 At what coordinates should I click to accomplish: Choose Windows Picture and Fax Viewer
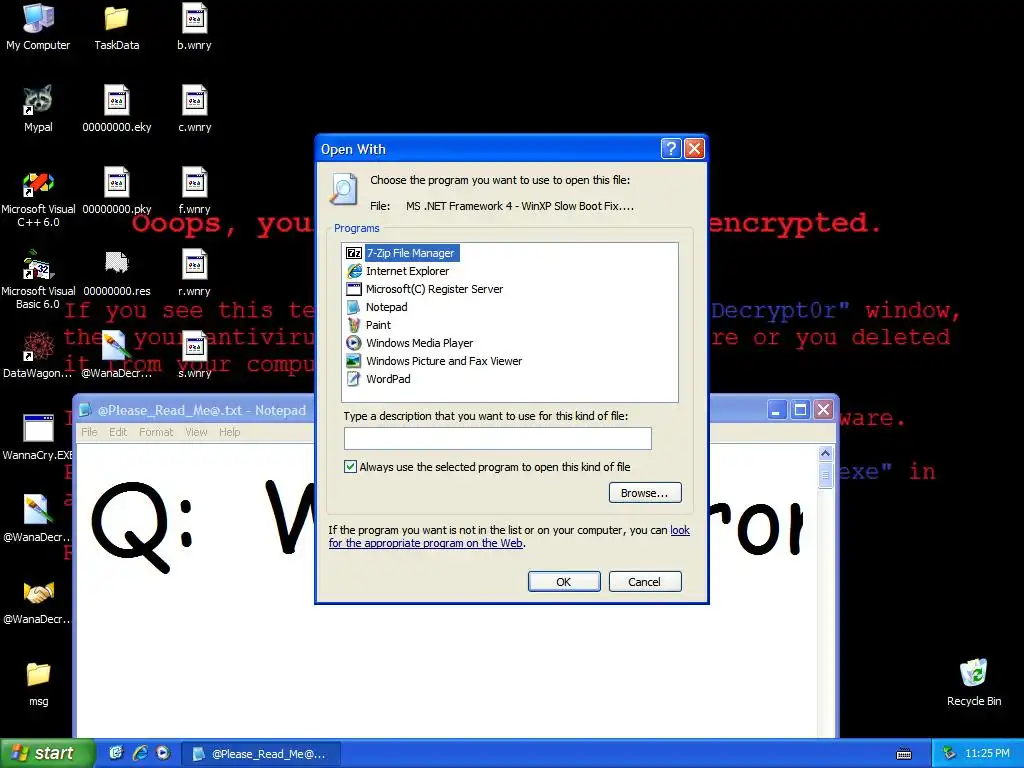(x=434, y=361)
